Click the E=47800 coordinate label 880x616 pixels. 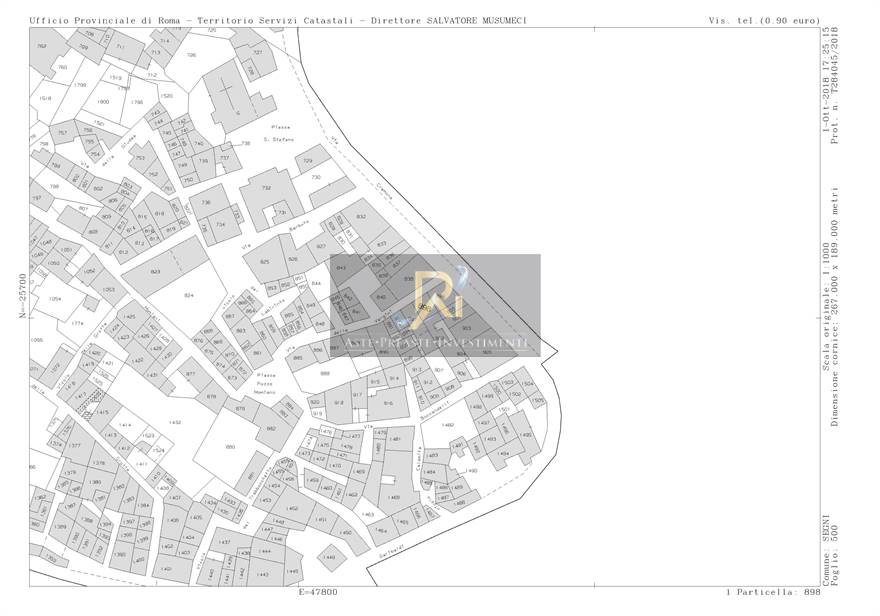pos(318,591)
